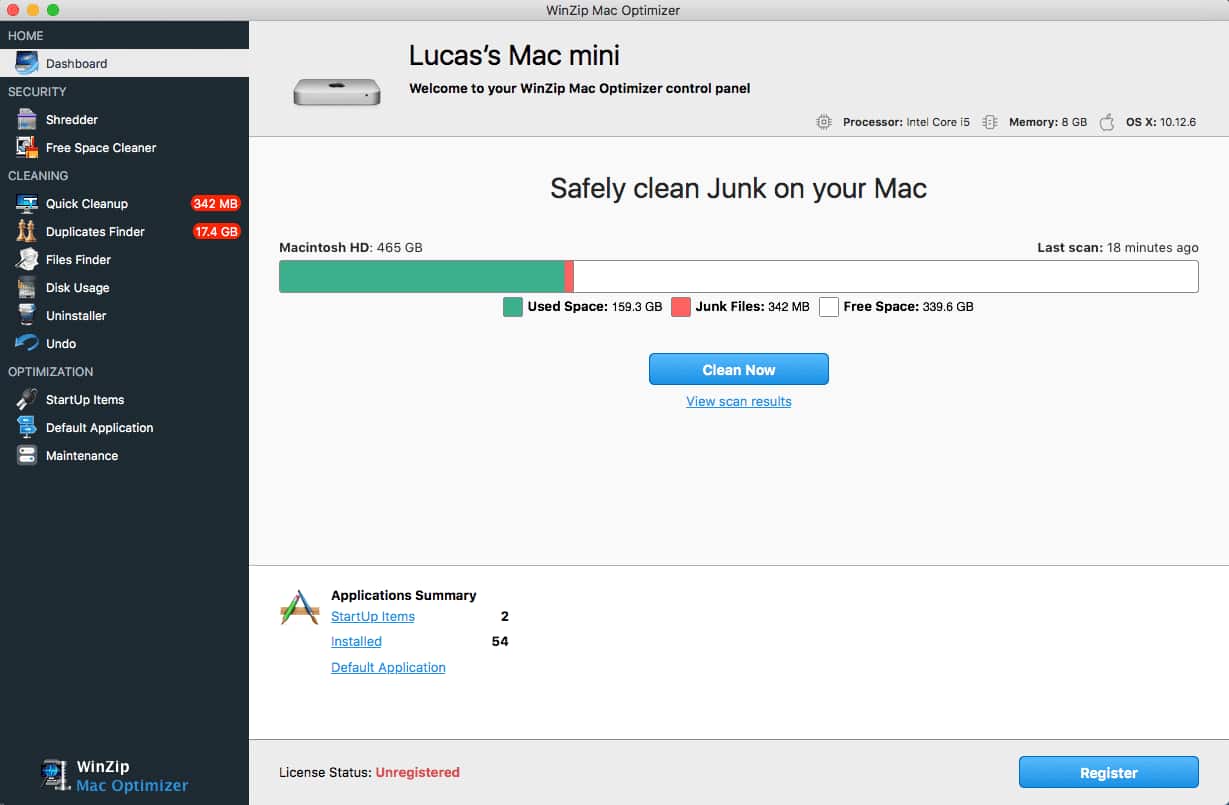Click the processor chip icon
The image size is (1229, 805).
[824, 122]
